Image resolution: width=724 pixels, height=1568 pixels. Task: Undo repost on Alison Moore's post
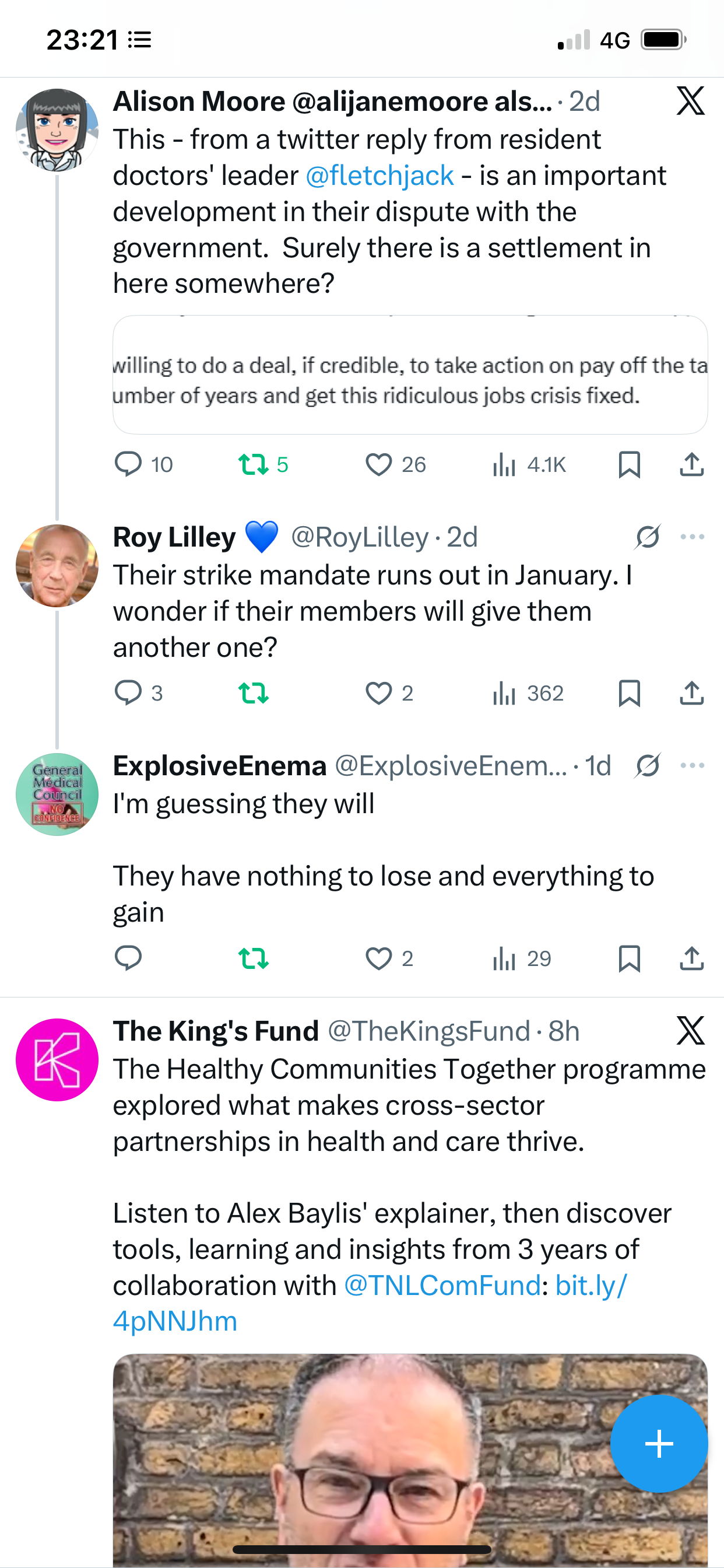pyautogui.click(x=253, y=464)
